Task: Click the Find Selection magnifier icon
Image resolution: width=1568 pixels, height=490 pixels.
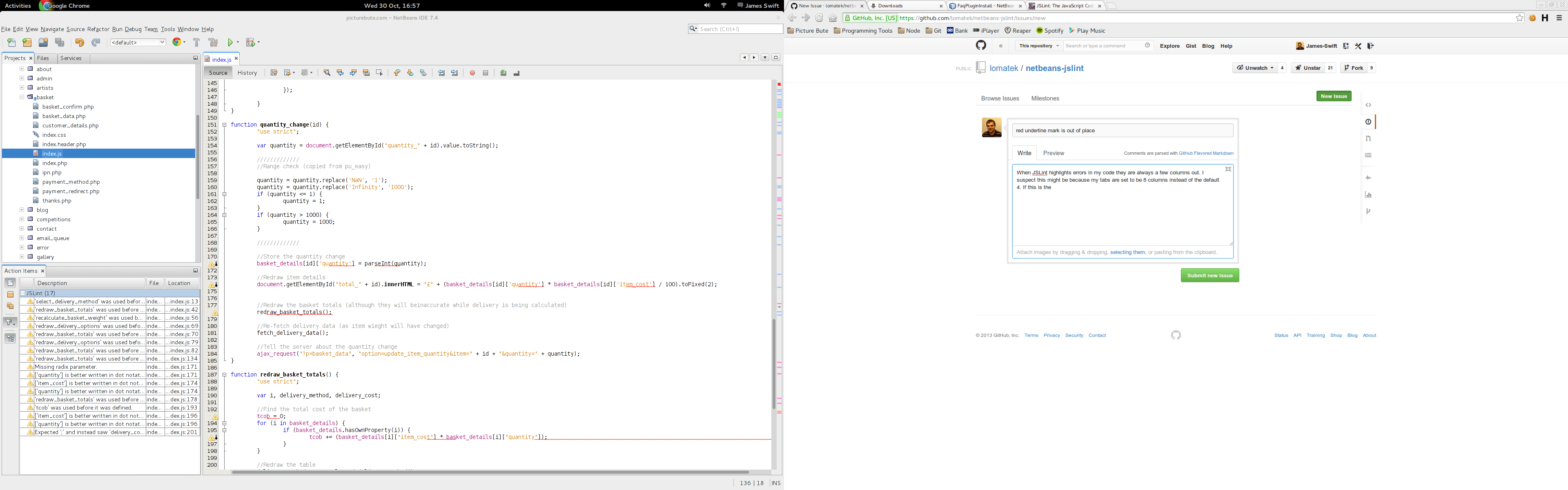Action: 327,73
